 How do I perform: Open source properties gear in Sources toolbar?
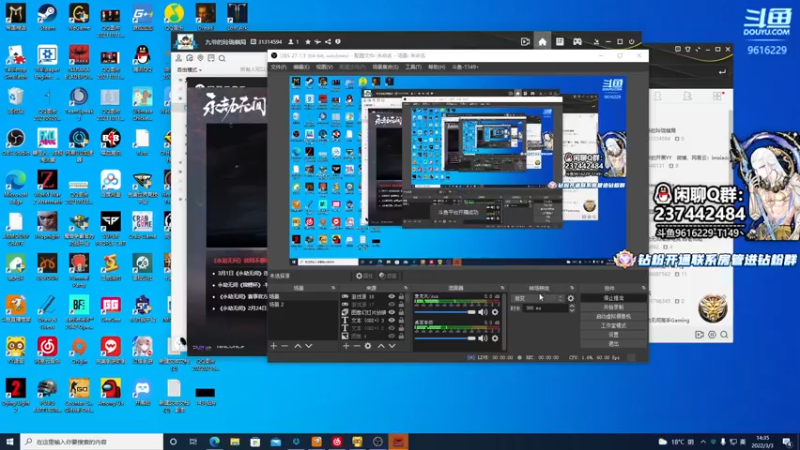(x=368, y=346)
